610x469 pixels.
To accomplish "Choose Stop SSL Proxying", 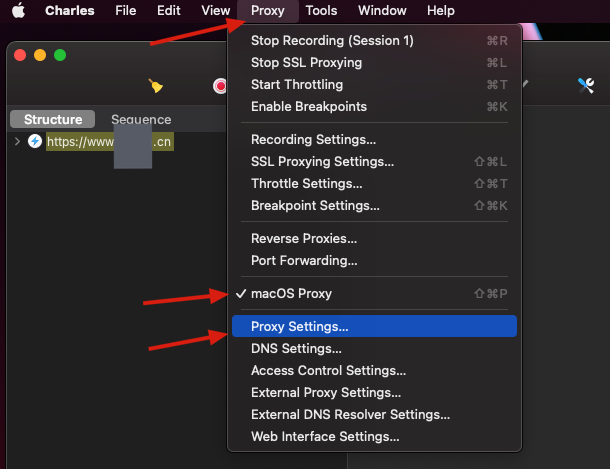I will point(374,63).
